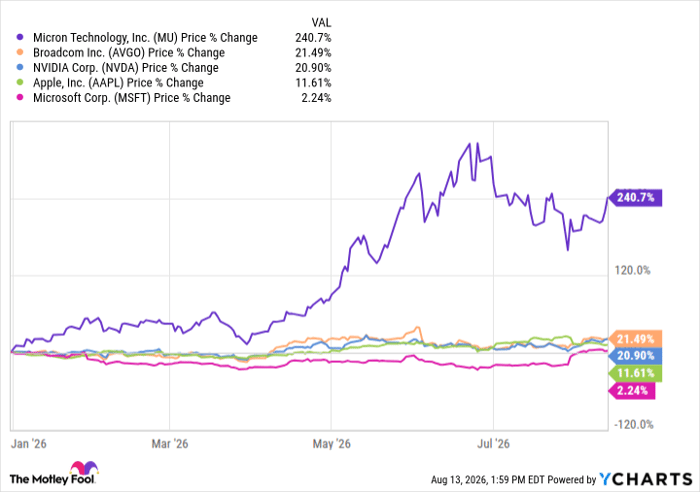Select the Micron Technology legend label
This screenshot has width=700, height=492.
point(145,38)
